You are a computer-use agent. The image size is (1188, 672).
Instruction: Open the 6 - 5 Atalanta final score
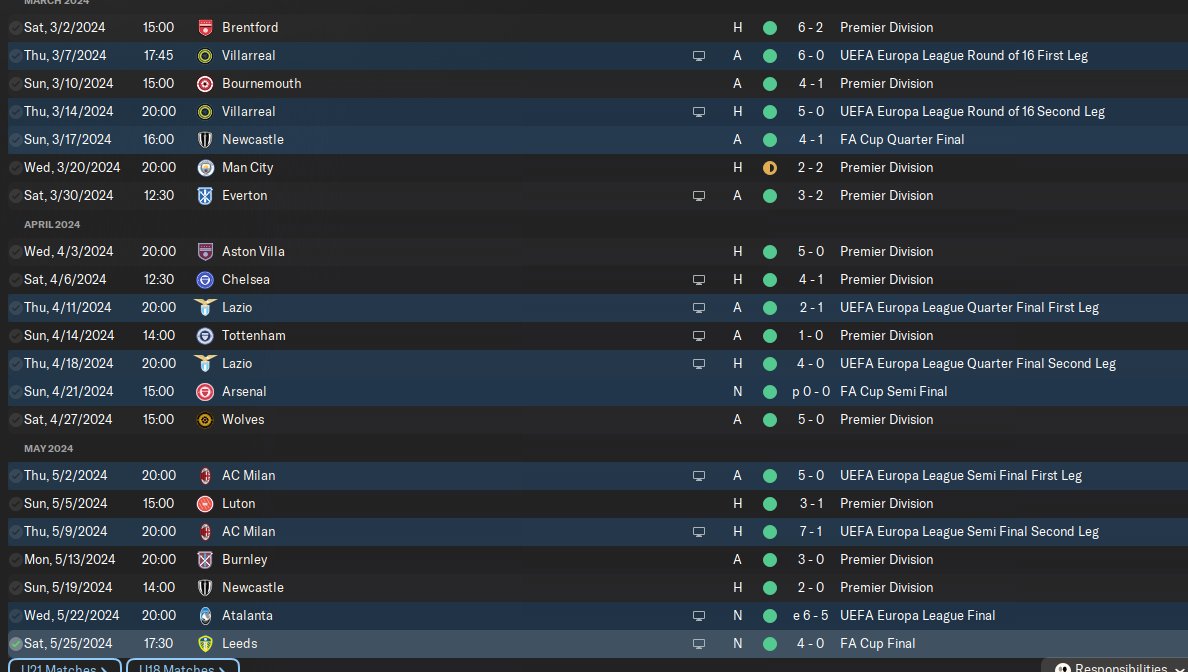pyautogui.click(x=810, y=615)
